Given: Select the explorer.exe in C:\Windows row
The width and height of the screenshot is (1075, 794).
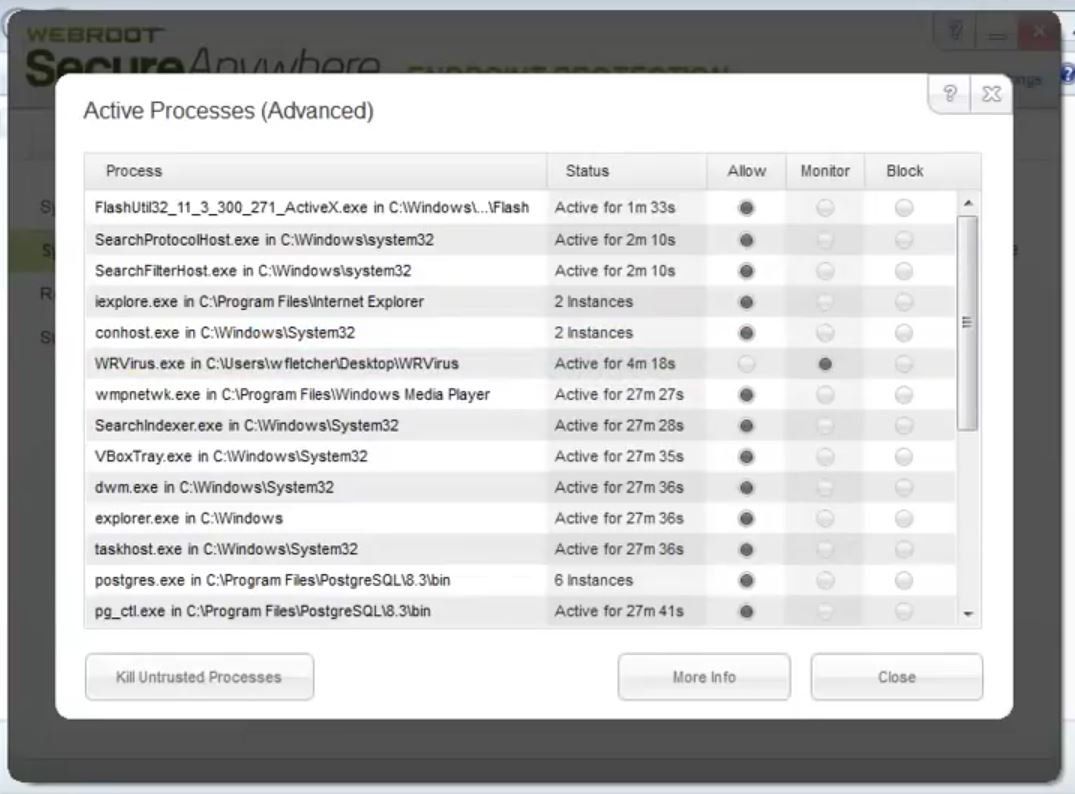Looking at the screenshot, I should [520, 518].
